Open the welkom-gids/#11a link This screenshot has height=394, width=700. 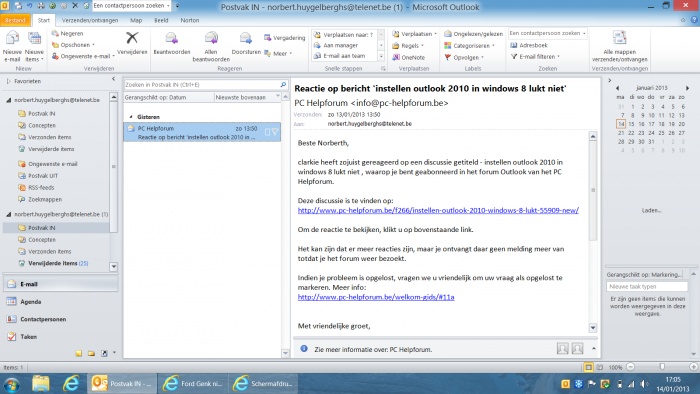(376, 297)
